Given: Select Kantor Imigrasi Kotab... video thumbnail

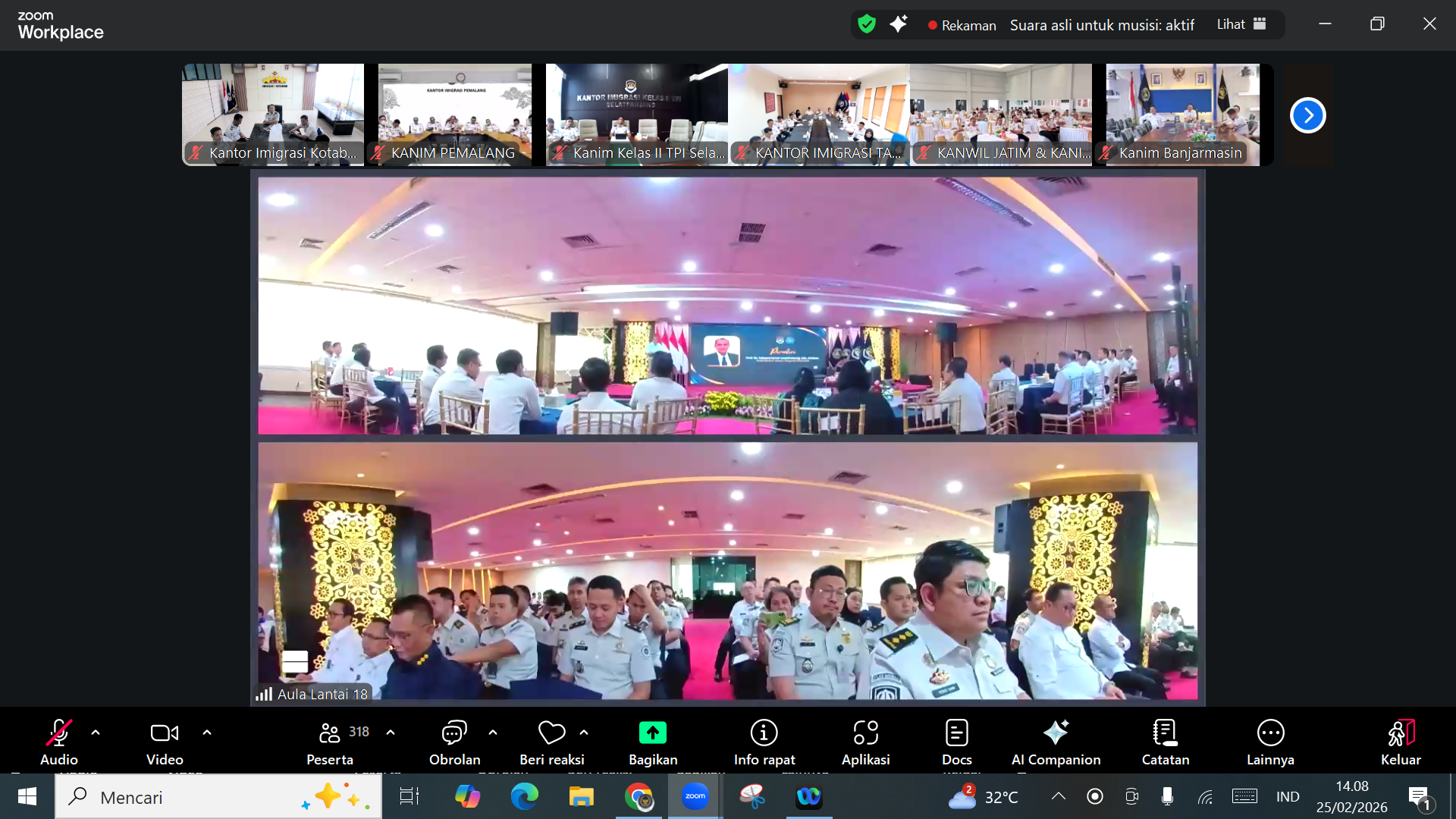Looking at the screenshot, I should 273,115.
